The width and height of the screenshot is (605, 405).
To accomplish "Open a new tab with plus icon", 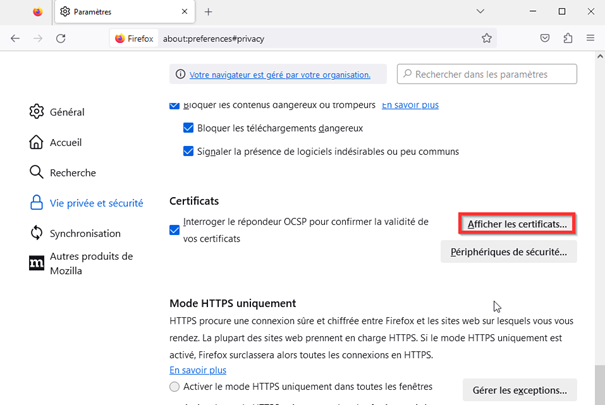I will (209, 12).
